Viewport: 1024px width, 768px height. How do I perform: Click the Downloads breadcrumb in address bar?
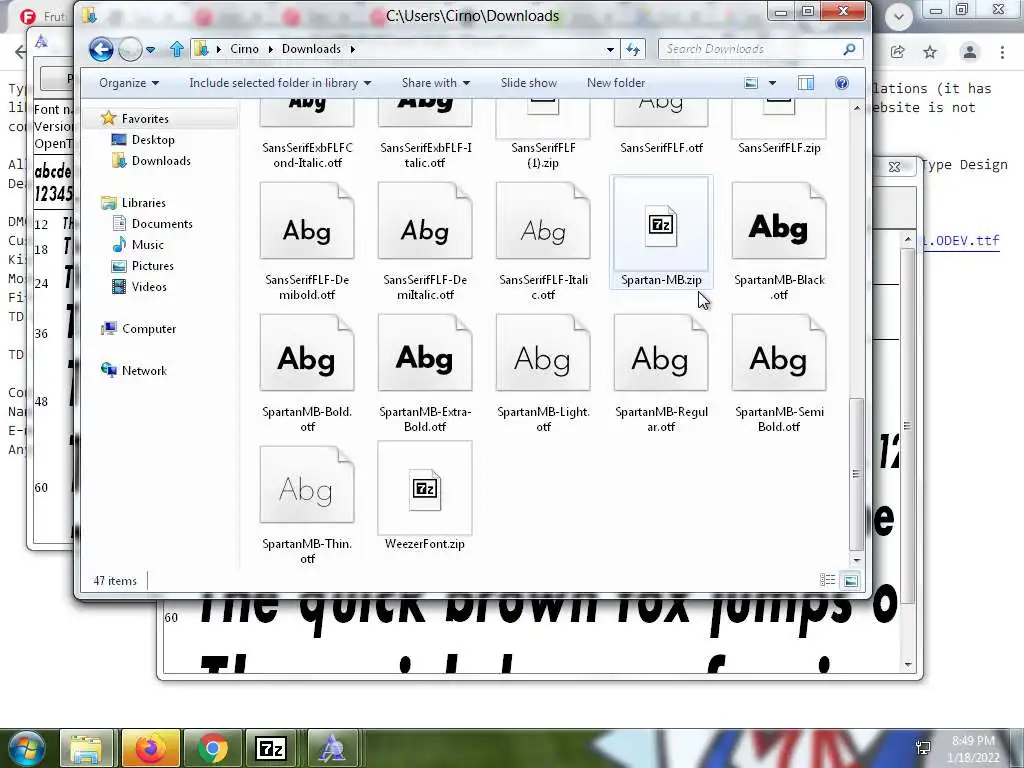tap(312, 49)
